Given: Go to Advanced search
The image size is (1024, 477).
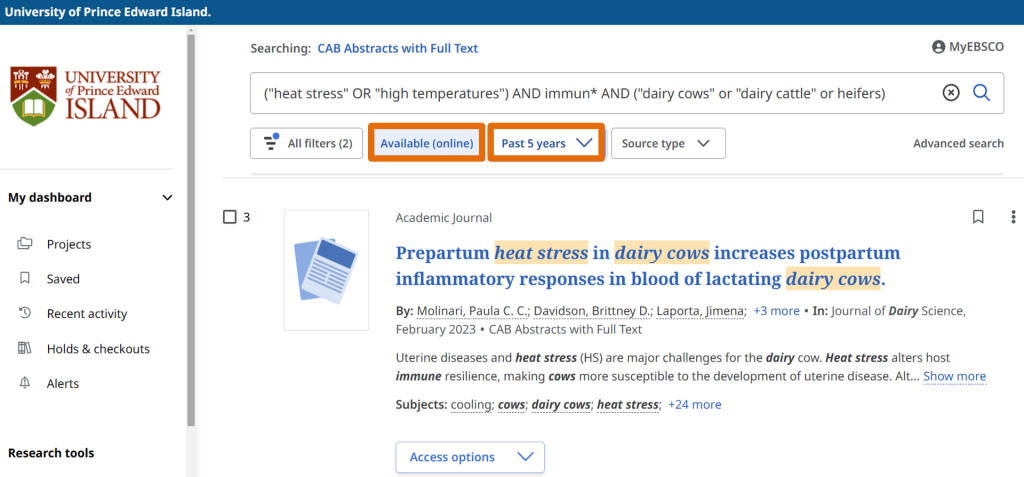Looking at the screenshot, I should pos(958,143).
